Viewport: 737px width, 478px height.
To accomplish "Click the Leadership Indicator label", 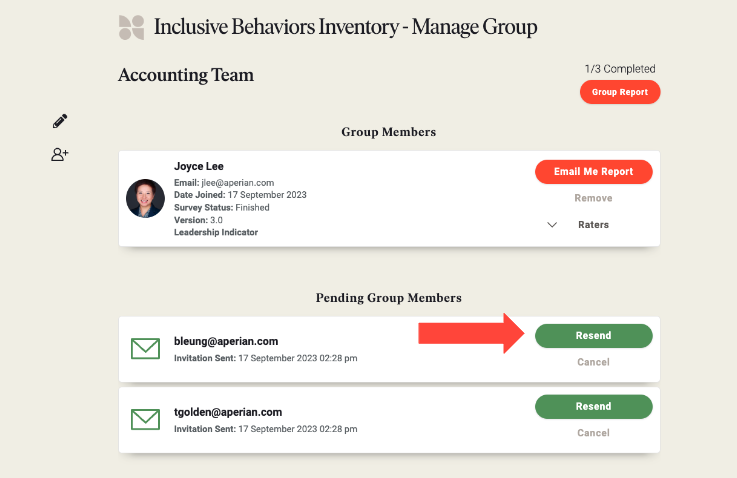I will pyautogui.click(x=216, y=232).
